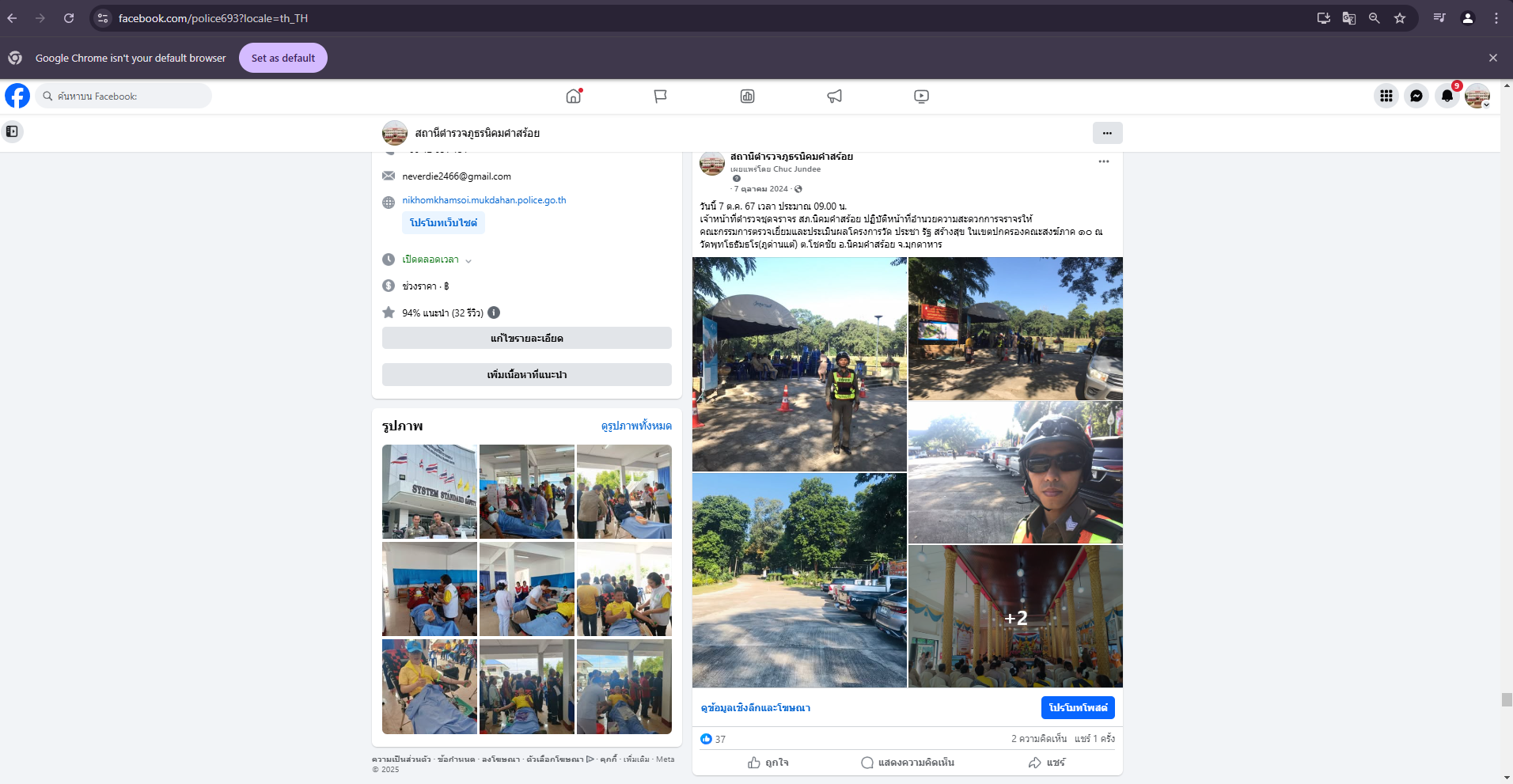Open Messenger chat icon
Image resolution: width=1513 pixels, height=784 pixels.
tap(1416, 97)
